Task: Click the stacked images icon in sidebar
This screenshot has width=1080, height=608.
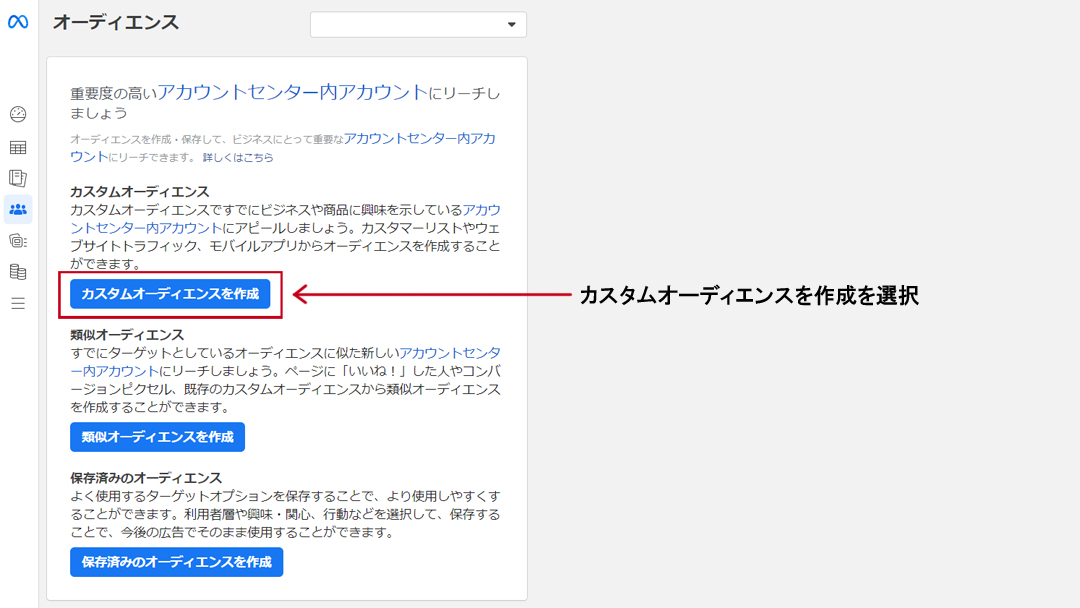Action: click(x=18, y=240)
